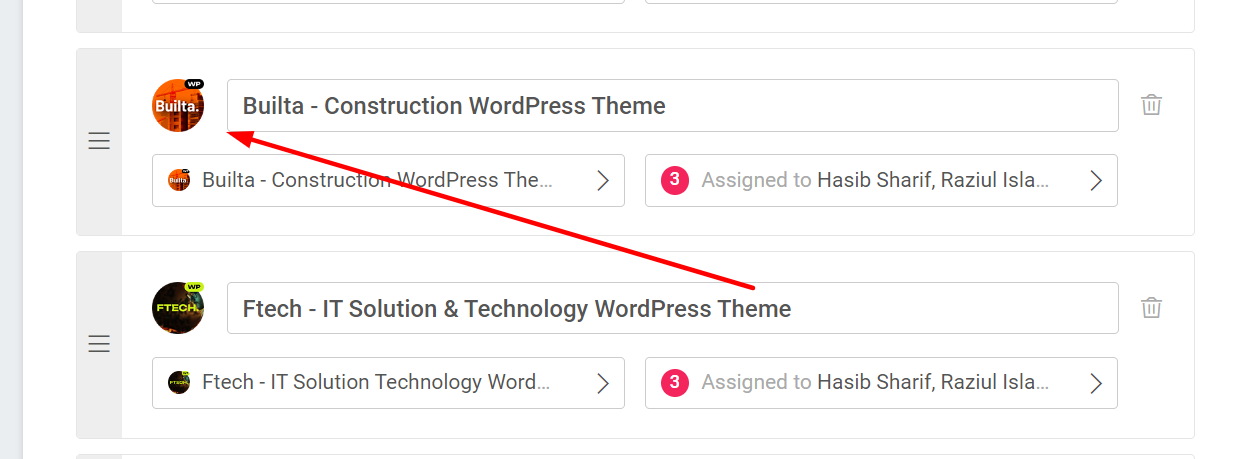Click the Ftech round logo avatar

coord(178,308)
